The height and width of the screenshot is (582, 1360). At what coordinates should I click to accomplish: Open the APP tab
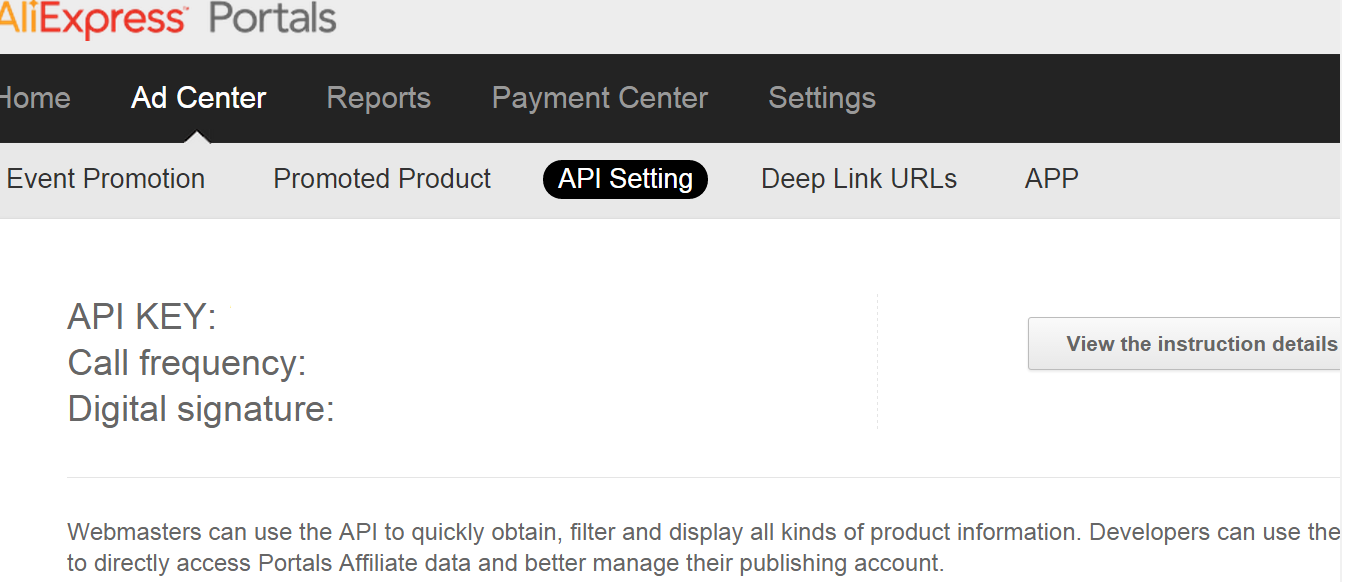pos(1052,179)
